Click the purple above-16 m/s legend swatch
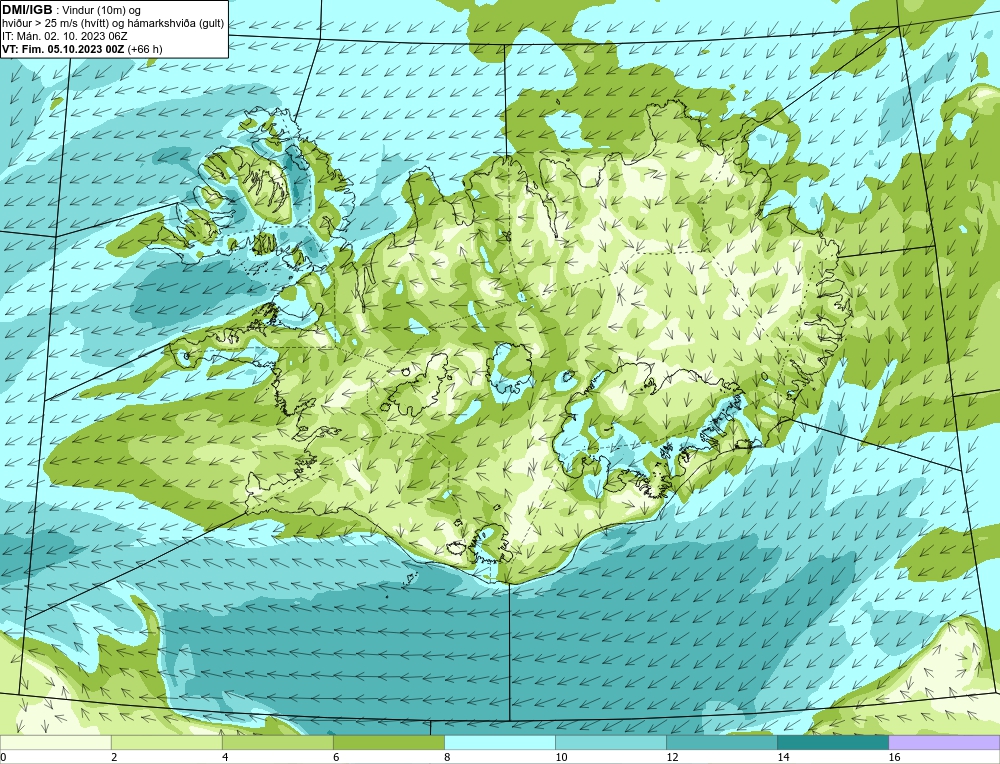Viewport: 1000px width, 764px height. click(x=944, y=742)
